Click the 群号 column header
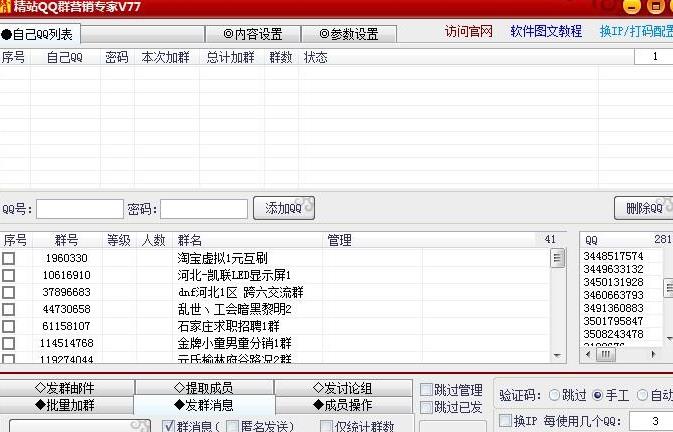This screenshot has height=432, width=673. tap(67, 240)
